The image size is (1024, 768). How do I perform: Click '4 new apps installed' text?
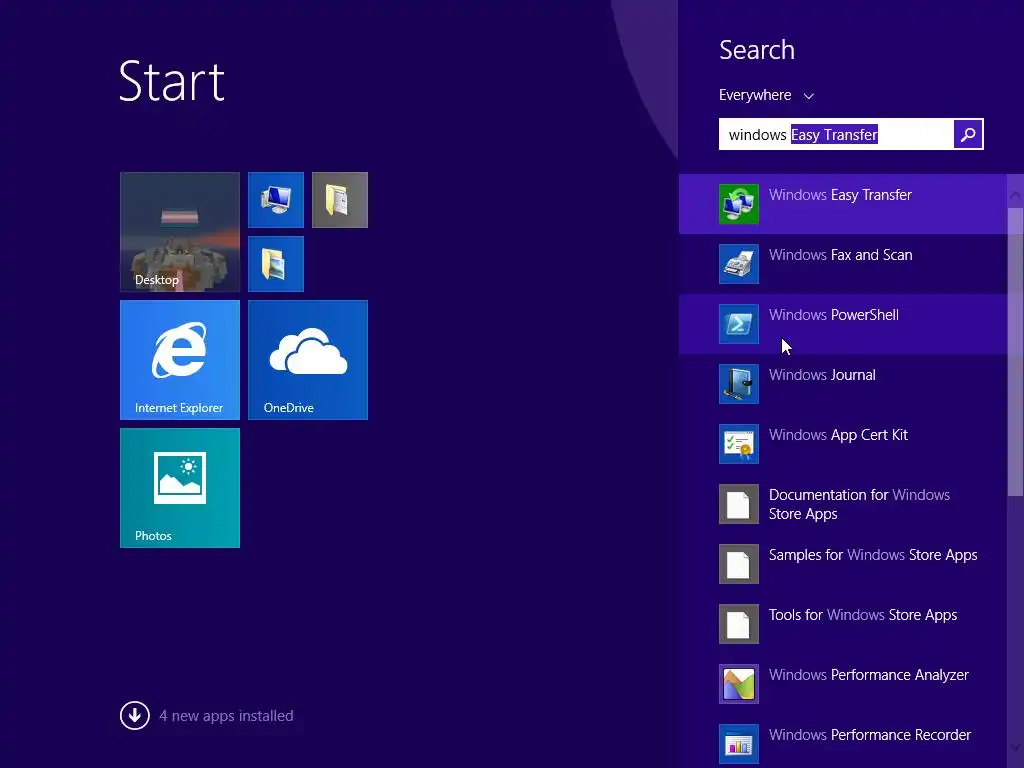[x=226, y=716]
